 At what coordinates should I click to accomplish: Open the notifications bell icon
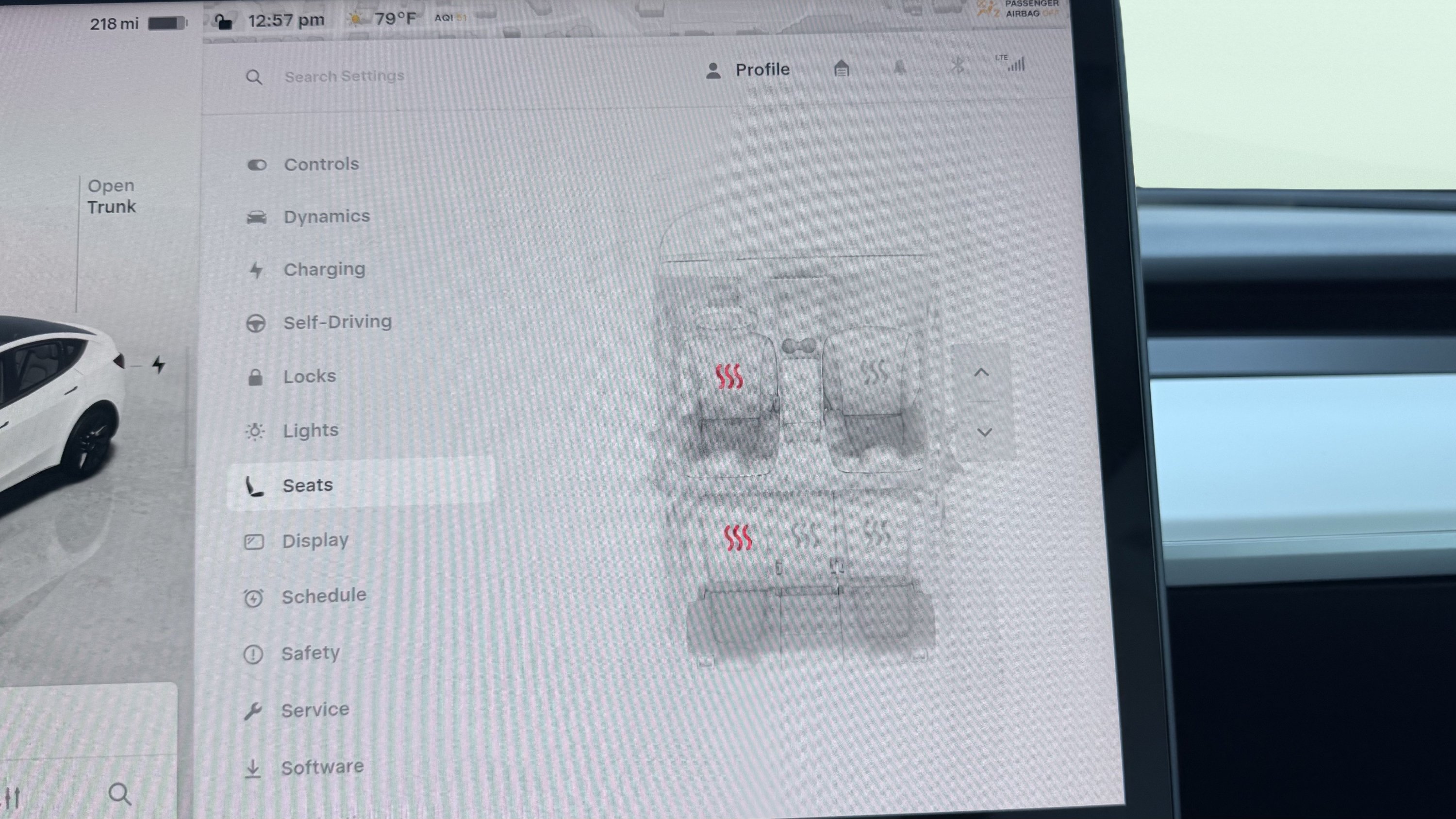tap(899, 68)
